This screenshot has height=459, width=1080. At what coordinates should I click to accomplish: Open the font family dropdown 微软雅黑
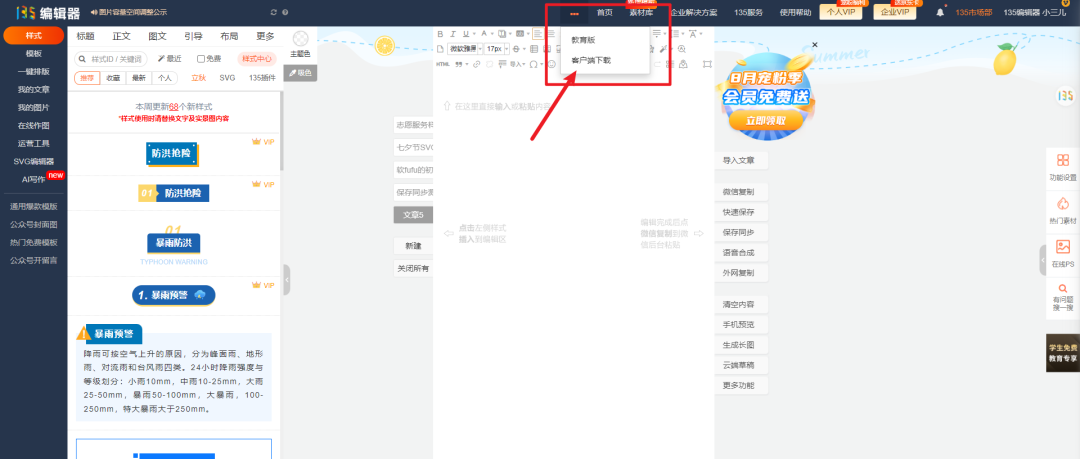pyautogui.click(x=465, y=49)
